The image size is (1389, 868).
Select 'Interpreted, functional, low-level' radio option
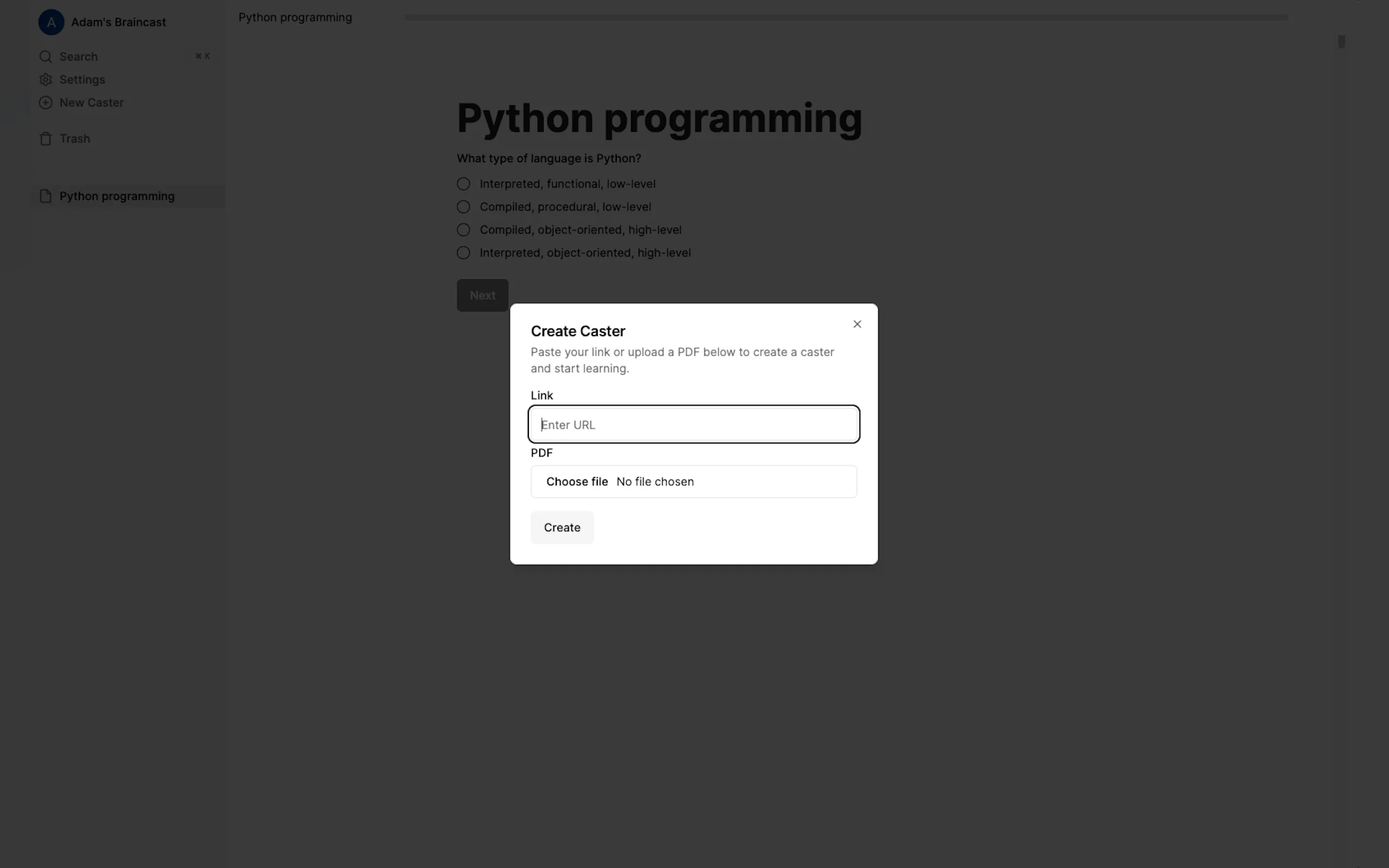[463, 184]
